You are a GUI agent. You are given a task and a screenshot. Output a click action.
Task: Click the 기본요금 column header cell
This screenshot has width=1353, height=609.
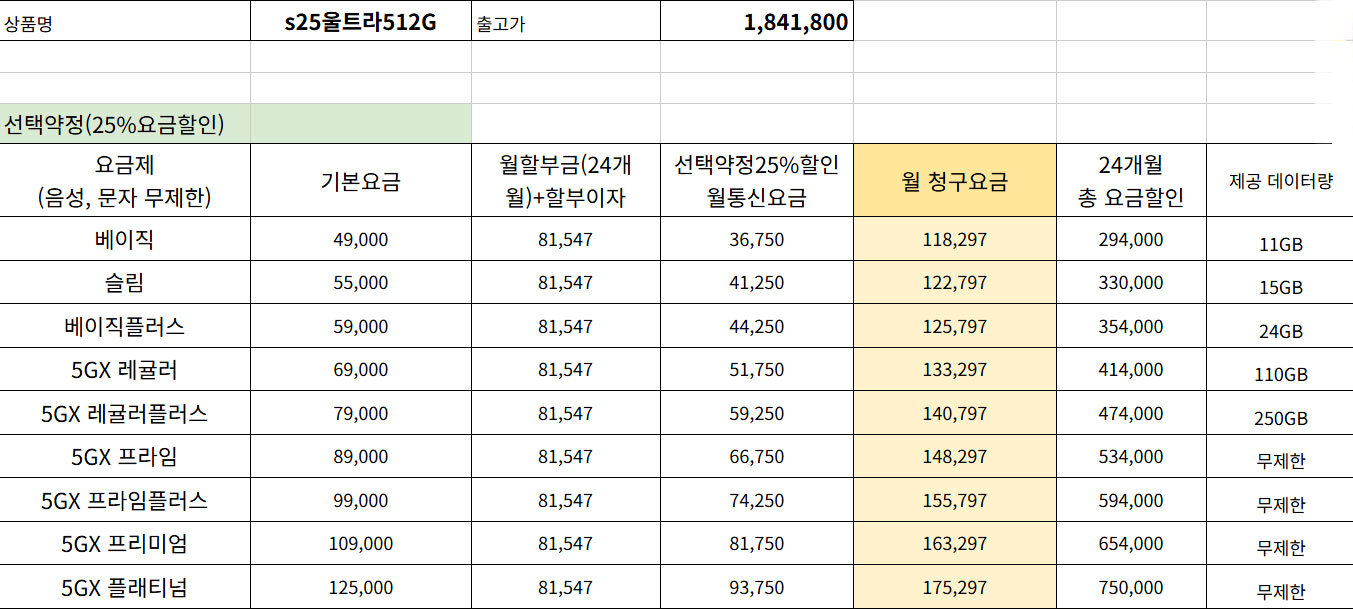(360, 181)
